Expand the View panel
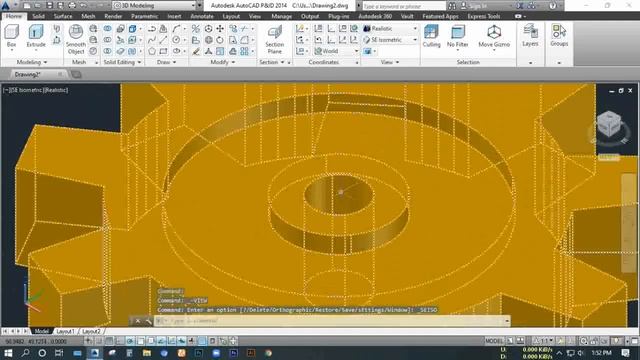 390,62
